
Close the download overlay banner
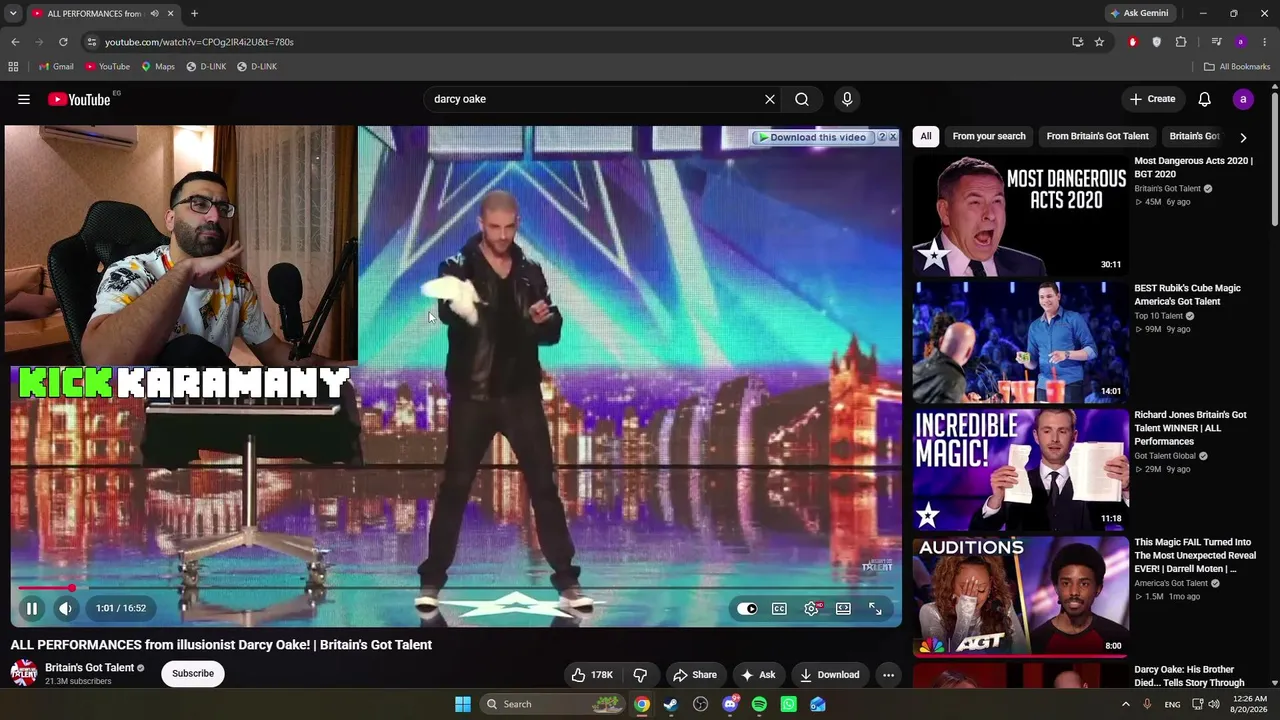coord(893,137)
